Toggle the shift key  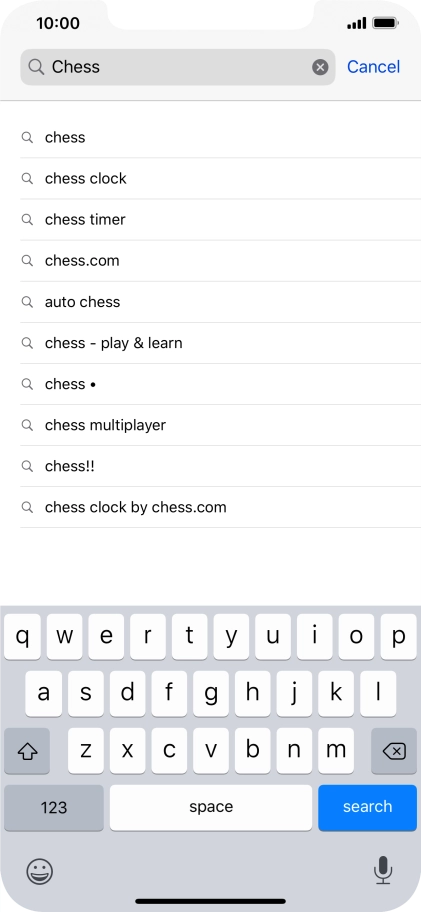[27, 751]
